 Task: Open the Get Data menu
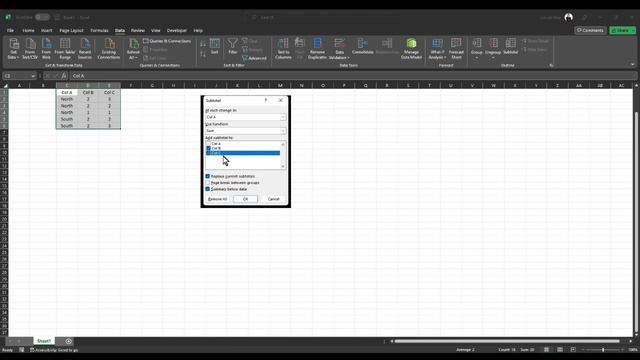(x=13, y=49)
